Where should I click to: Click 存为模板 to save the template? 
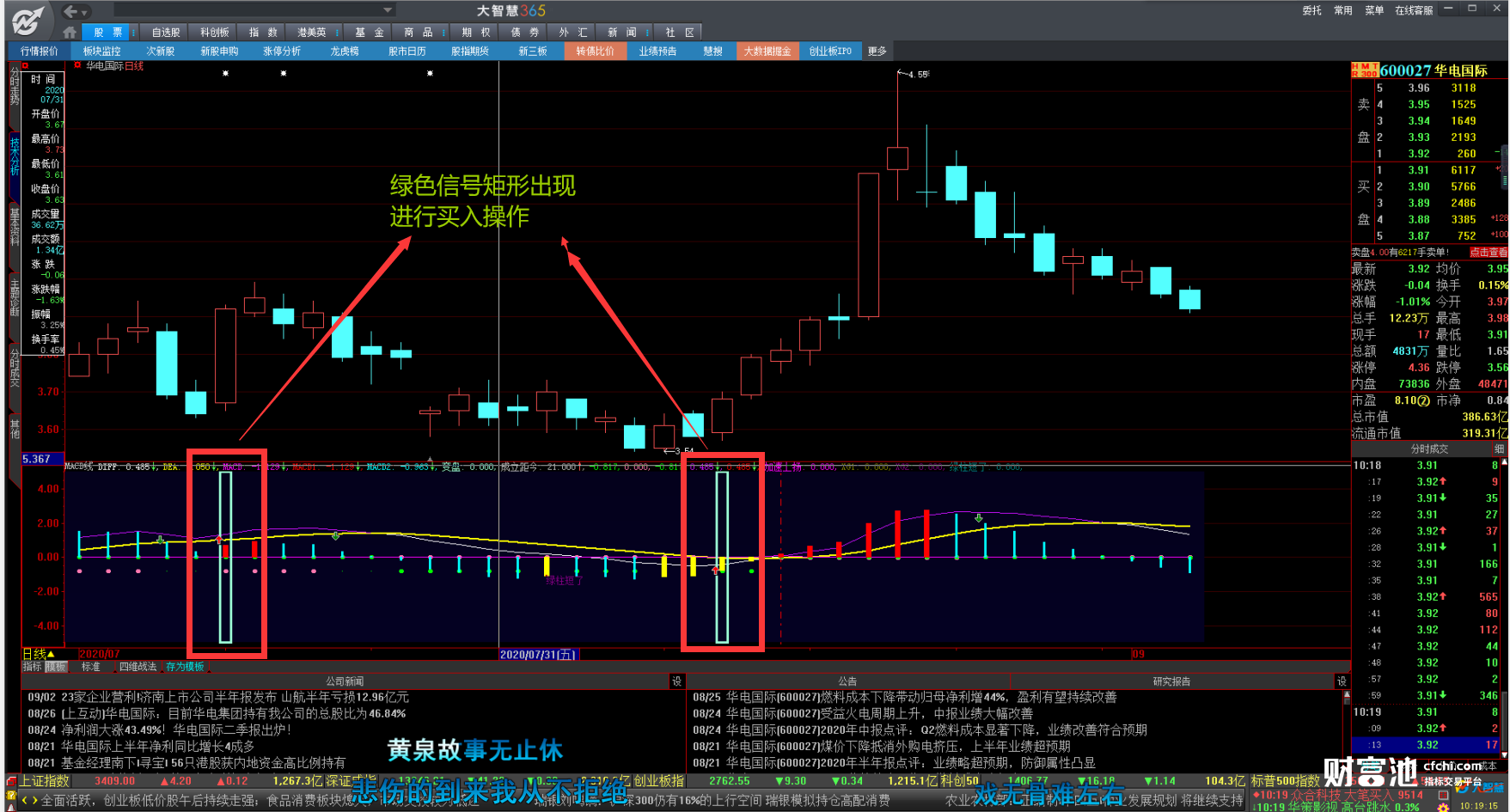click(x=185, y=666)
